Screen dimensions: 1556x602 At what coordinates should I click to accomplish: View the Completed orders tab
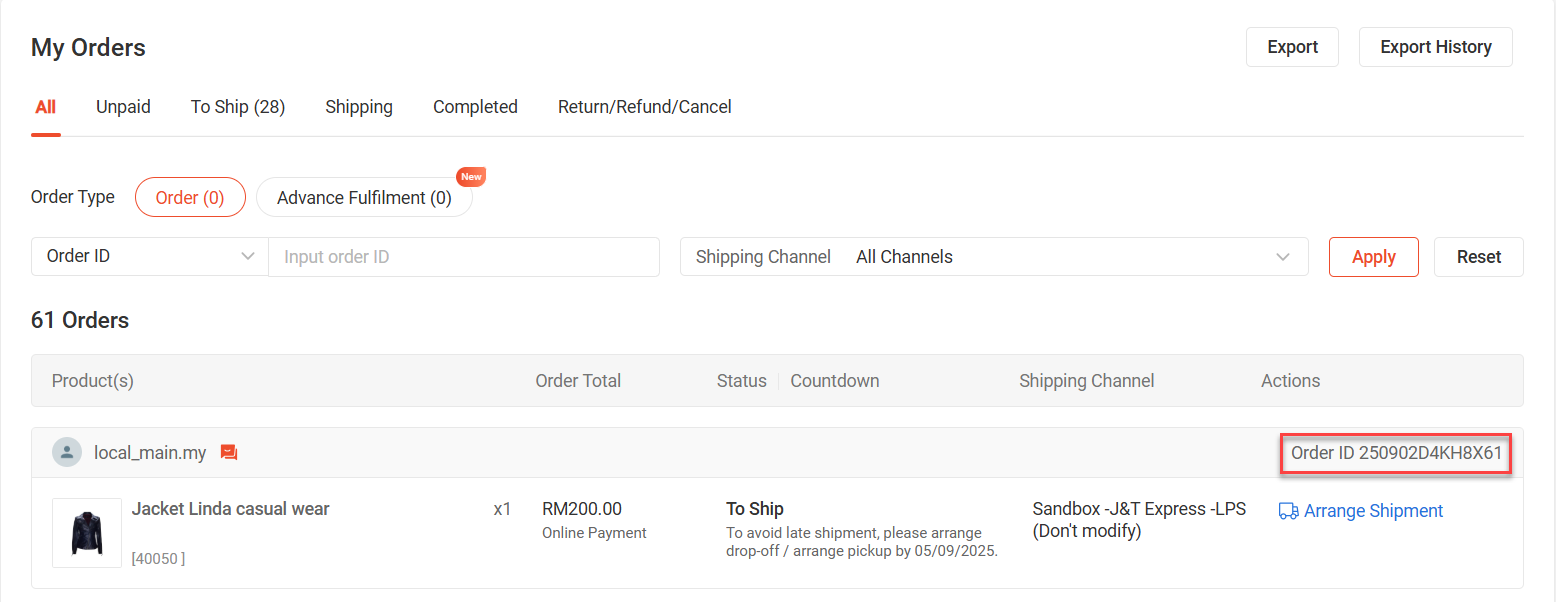[x=475, y=107]
